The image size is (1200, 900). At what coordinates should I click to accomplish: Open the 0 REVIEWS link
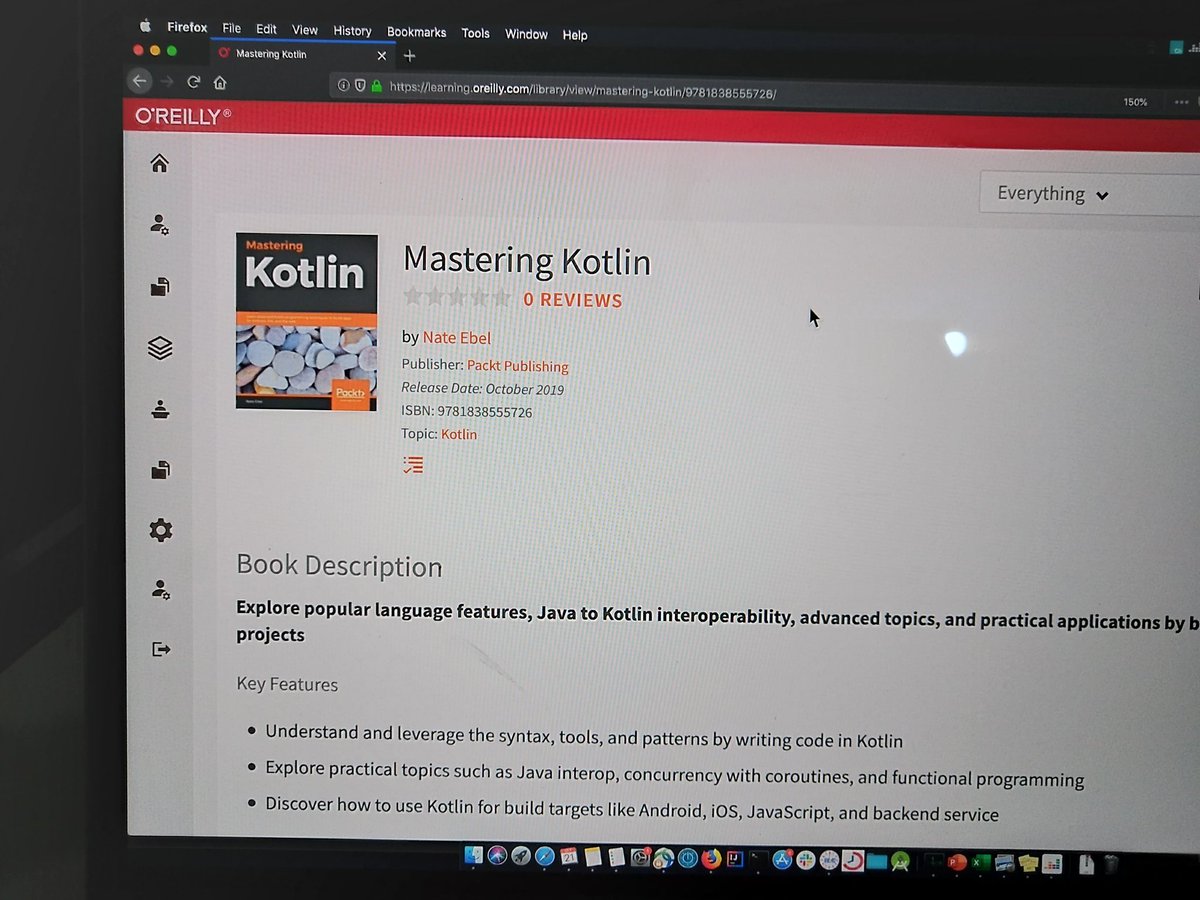[x=573, y=300]
